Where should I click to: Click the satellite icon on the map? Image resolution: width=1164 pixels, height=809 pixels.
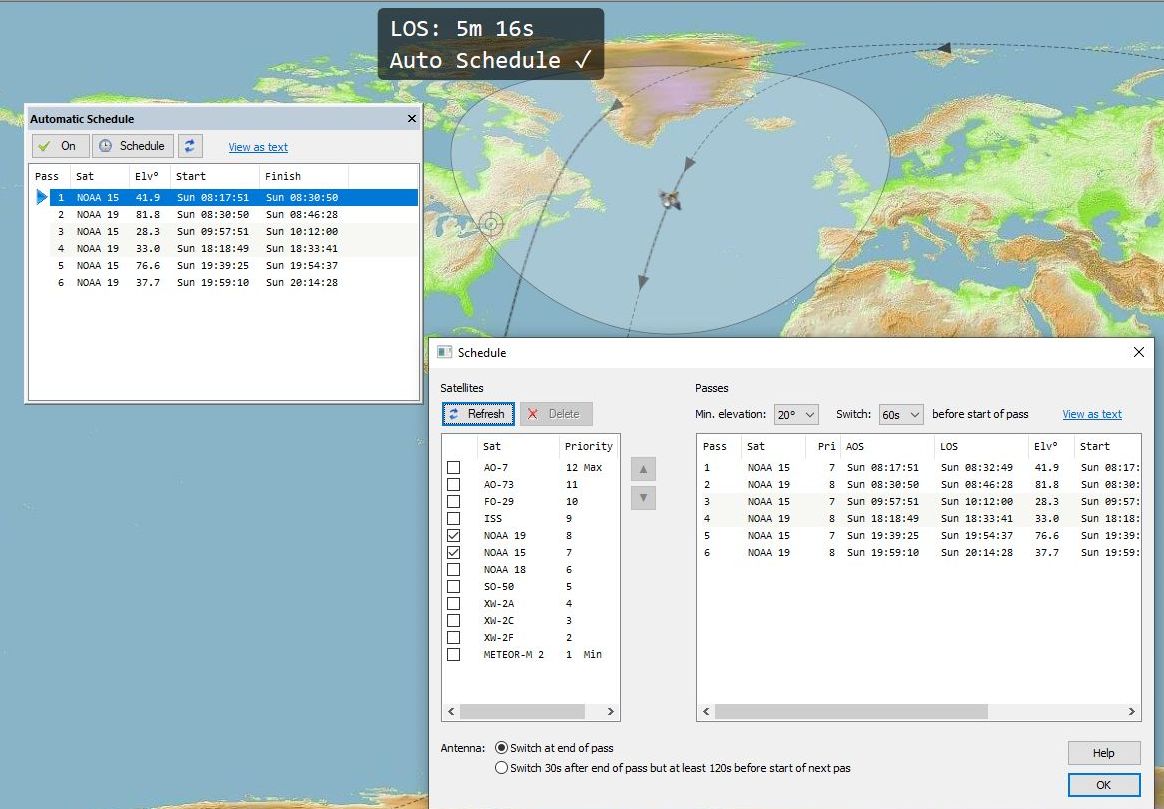[671, 199]
